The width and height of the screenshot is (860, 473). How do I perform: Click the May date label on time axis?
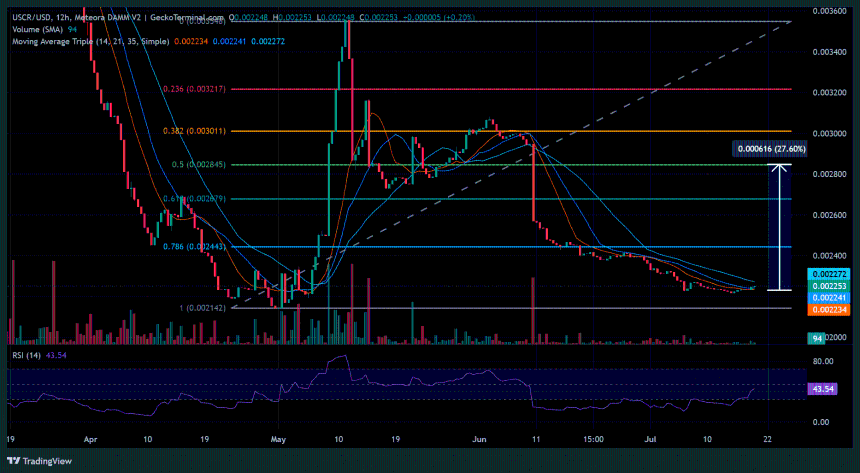pos(279,440)
